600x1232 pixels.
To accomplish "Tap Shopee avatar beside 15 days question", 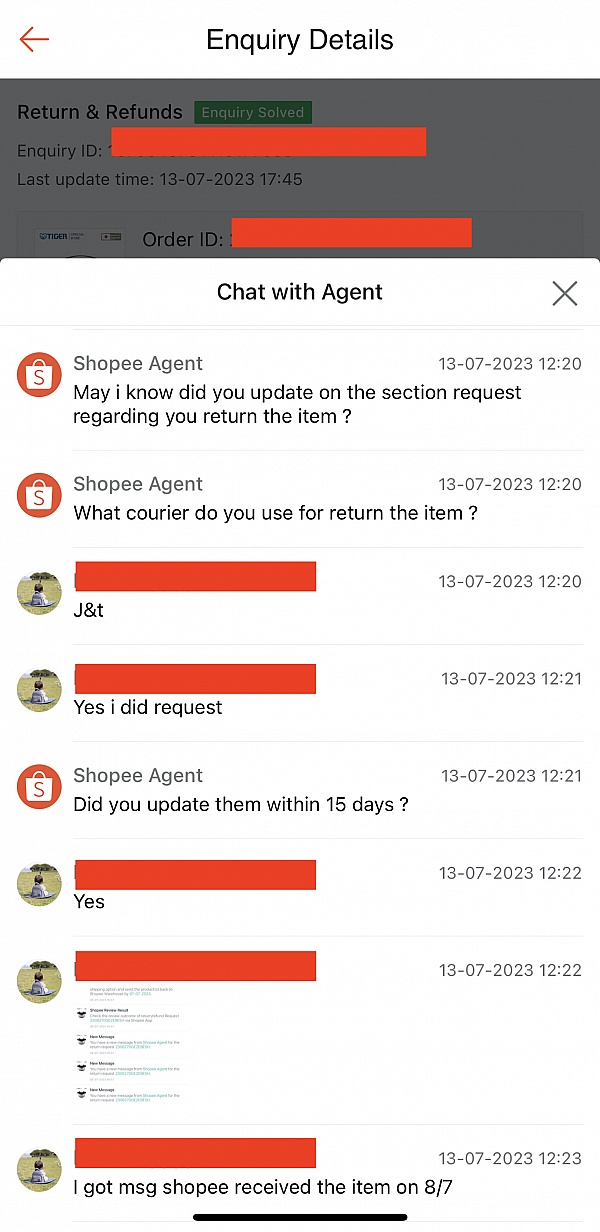I will (39, 788).
